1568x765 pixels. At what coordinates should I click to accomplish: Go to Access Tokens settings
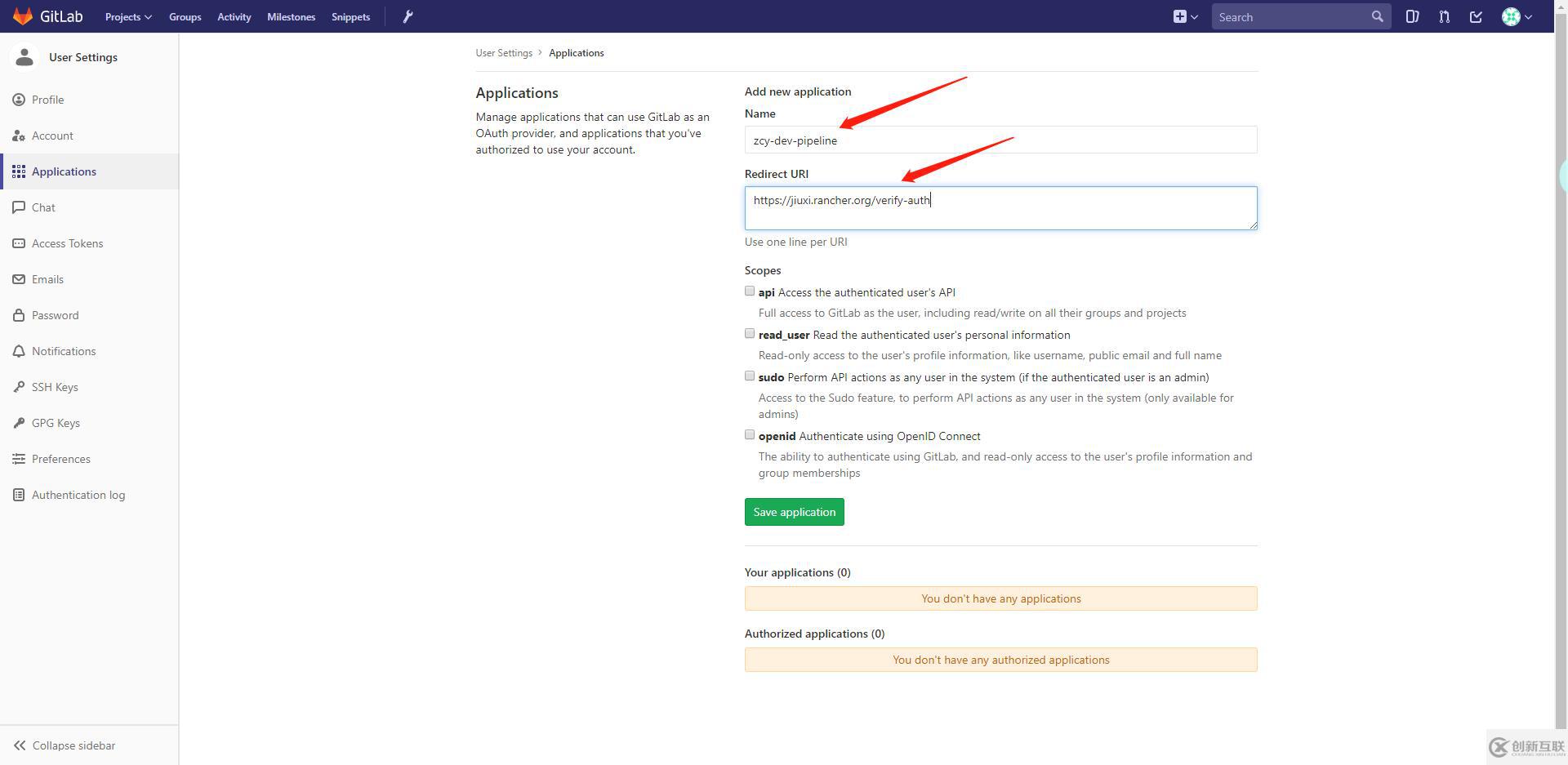point(89,243)
